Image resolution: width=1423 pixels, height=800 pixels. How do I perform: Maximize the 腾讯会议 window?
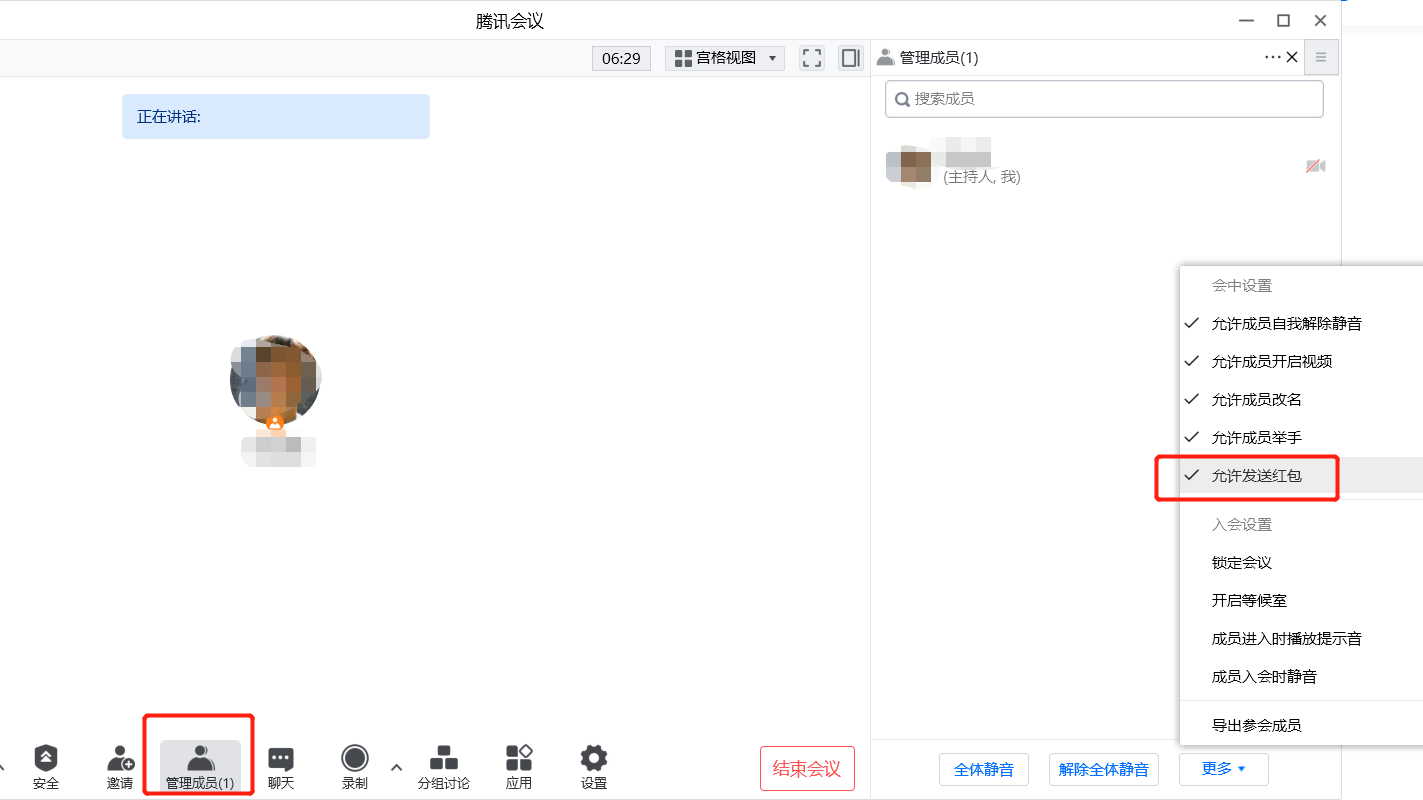1283,21
